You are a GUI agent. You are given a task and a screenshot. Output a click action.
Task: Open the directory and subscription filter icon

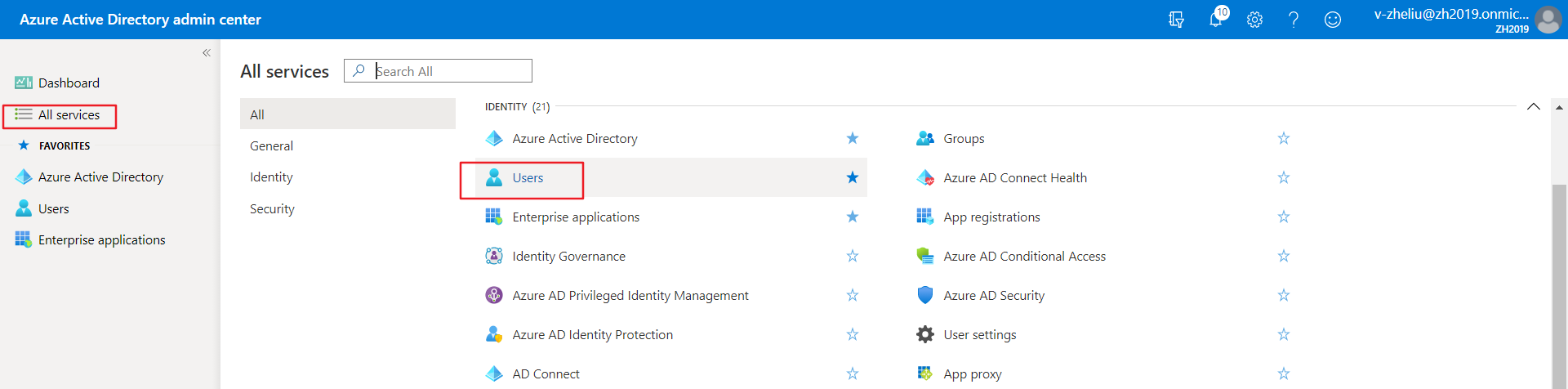tap(1176, 20)
